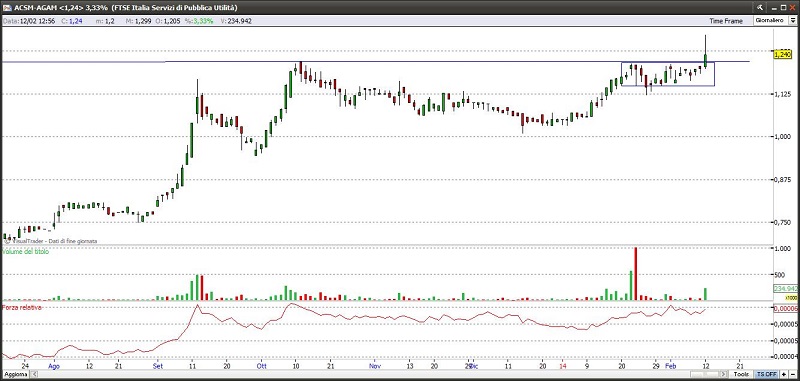Click the chart window icon at title bar left
The image size is (800, 381).
pyautogui.click(x=7, y=7)
